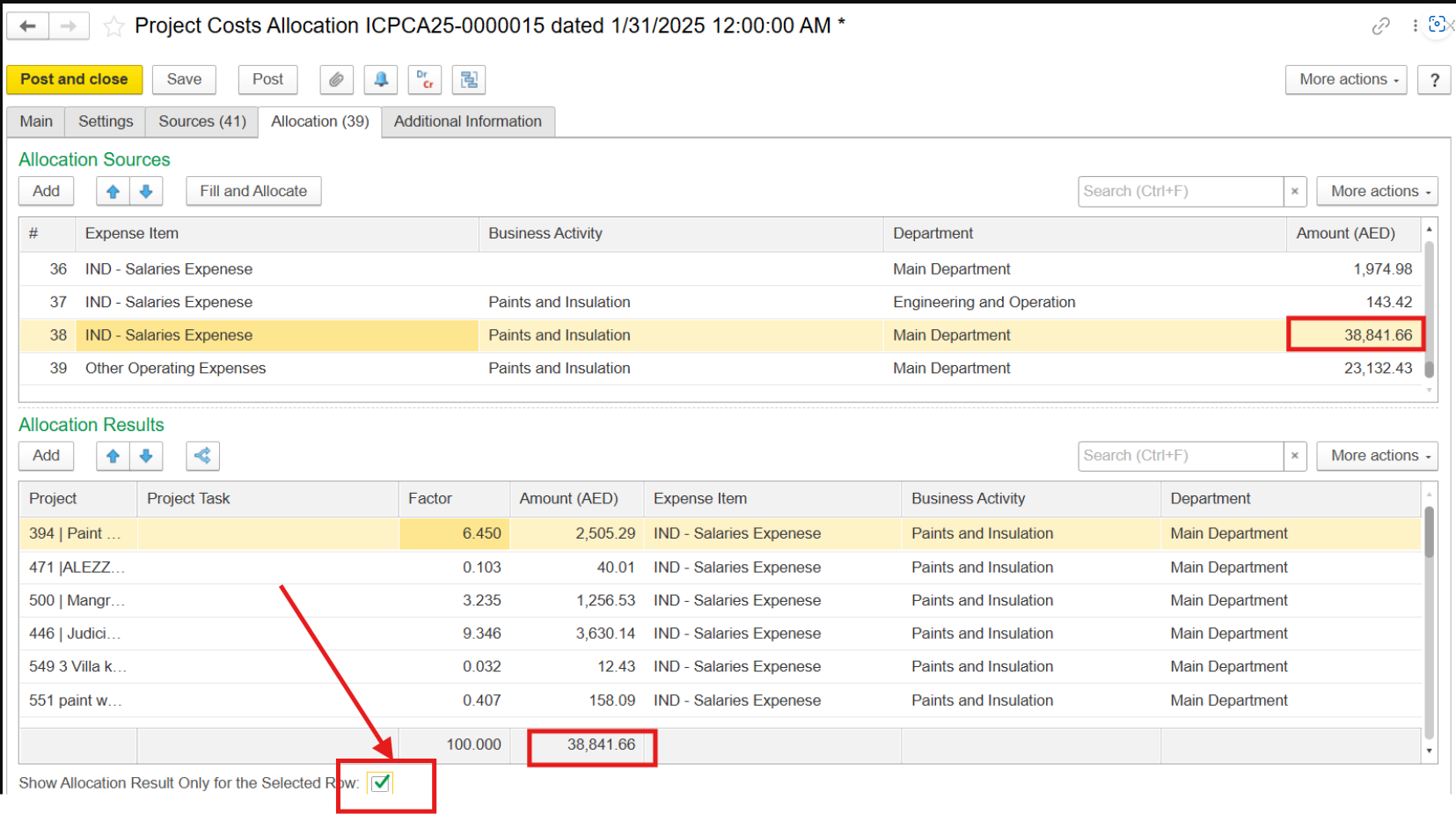Open the Dr/Cr accounting entries icon
Viewport: 1456px width, 814px height.
click(425, 80)
